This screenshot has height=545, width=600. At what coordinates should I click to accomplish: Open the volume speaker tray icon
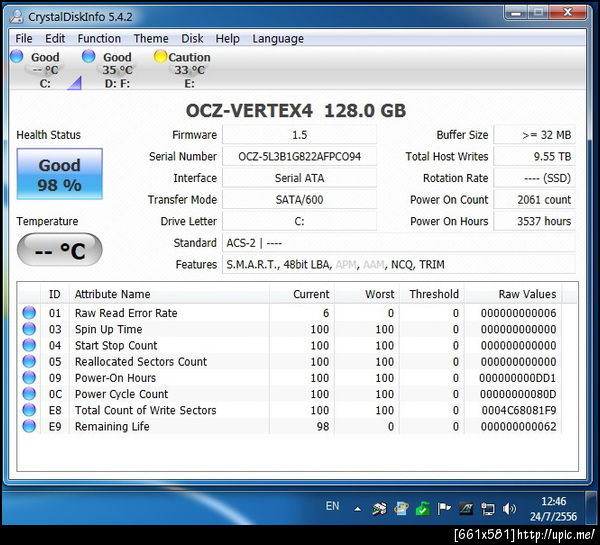(x=509, y=509)
